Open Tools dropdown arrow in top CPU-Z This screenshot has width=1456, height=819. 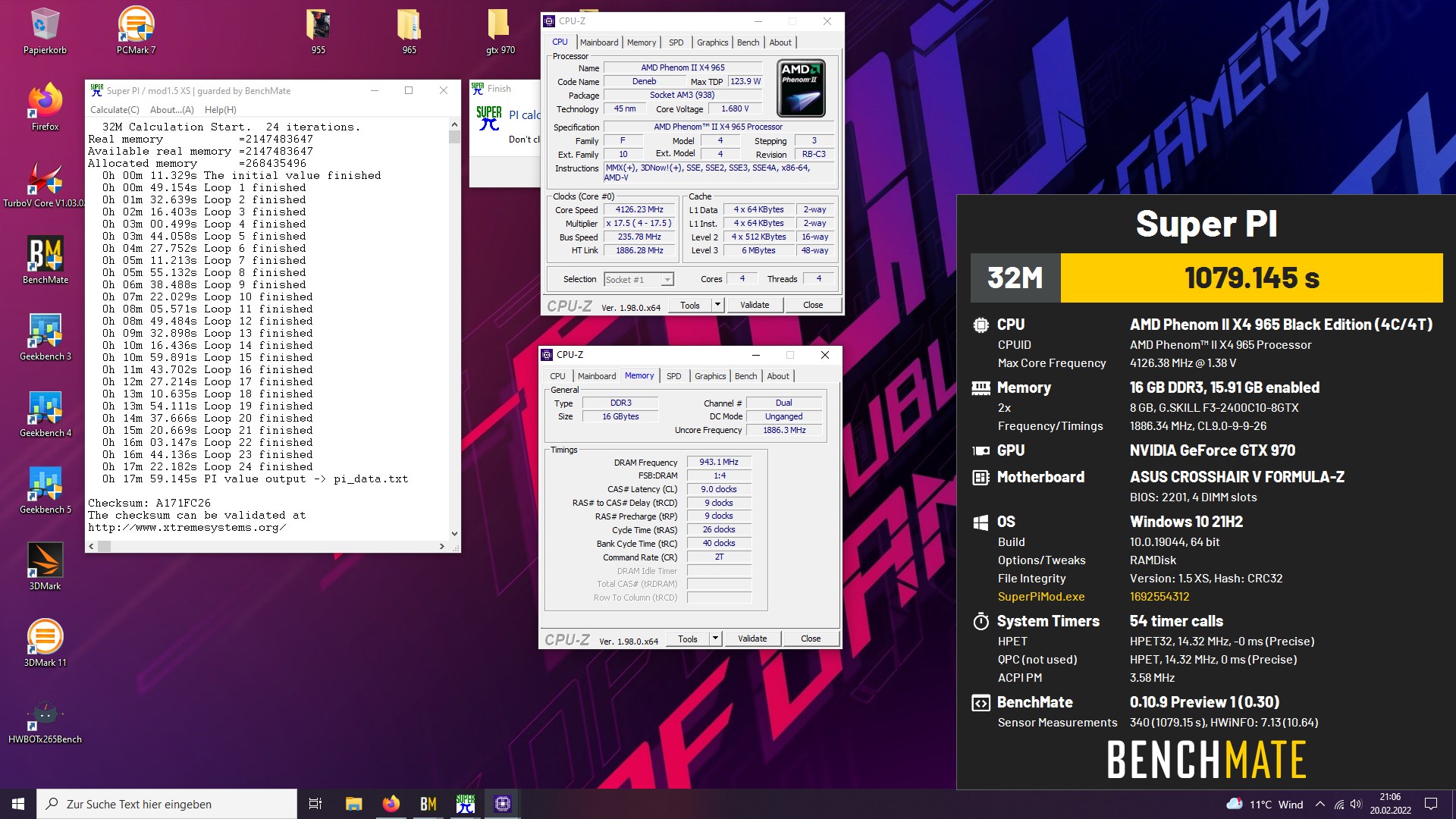[717, 305]
